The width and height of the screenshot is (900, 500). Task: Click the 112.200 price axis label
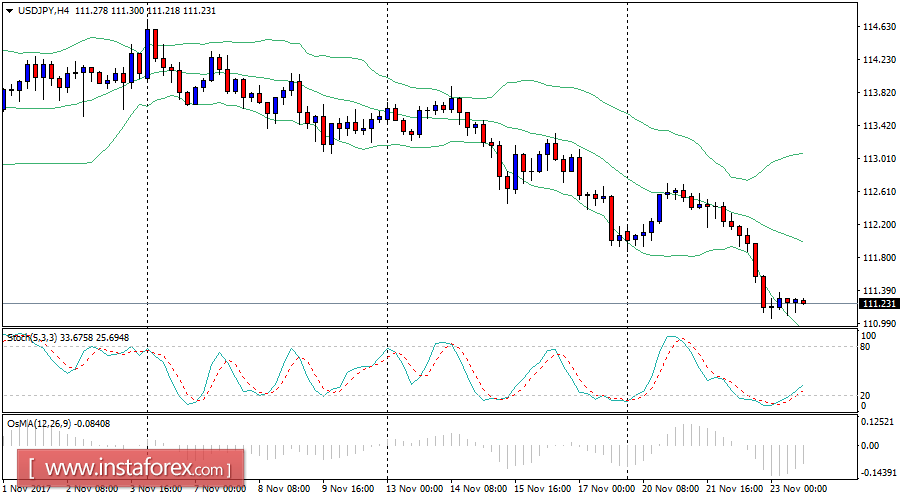pos(879,225)
